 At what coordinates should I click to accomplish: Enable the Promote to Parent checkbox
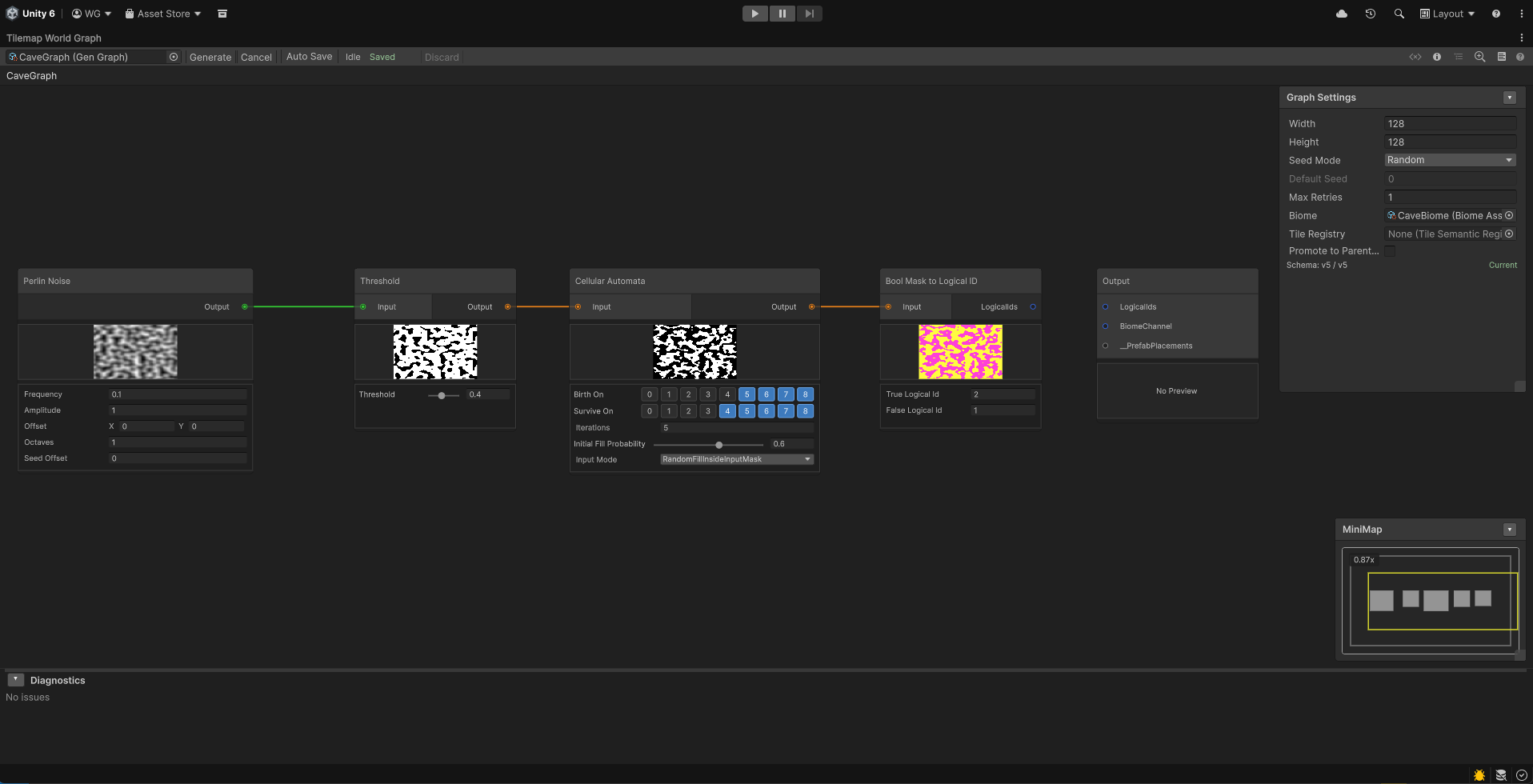(x=1390, y=251)
